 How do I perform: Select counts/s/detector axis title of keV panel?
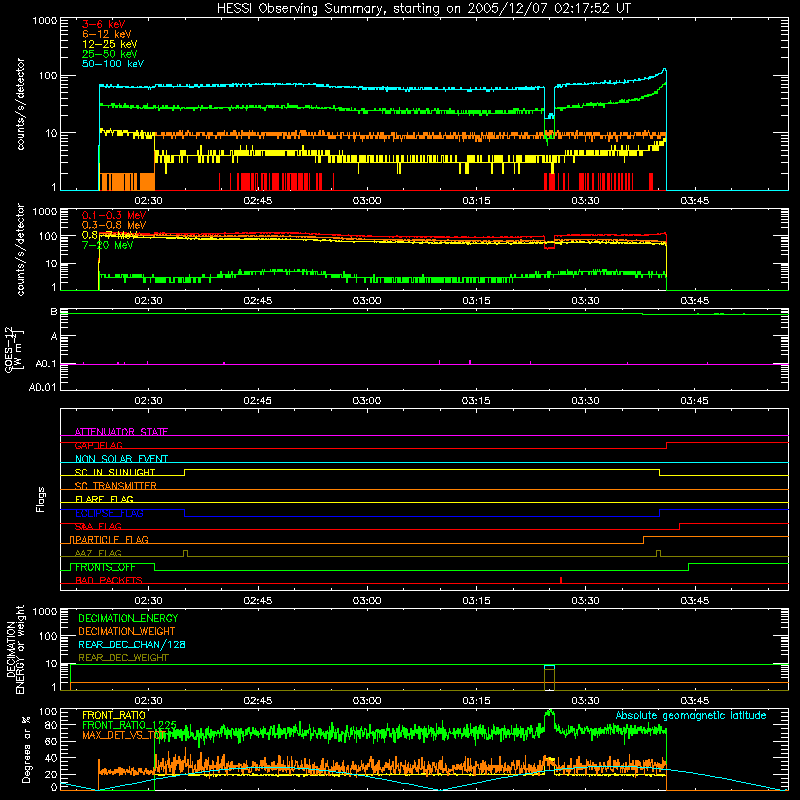pos(20,104)
